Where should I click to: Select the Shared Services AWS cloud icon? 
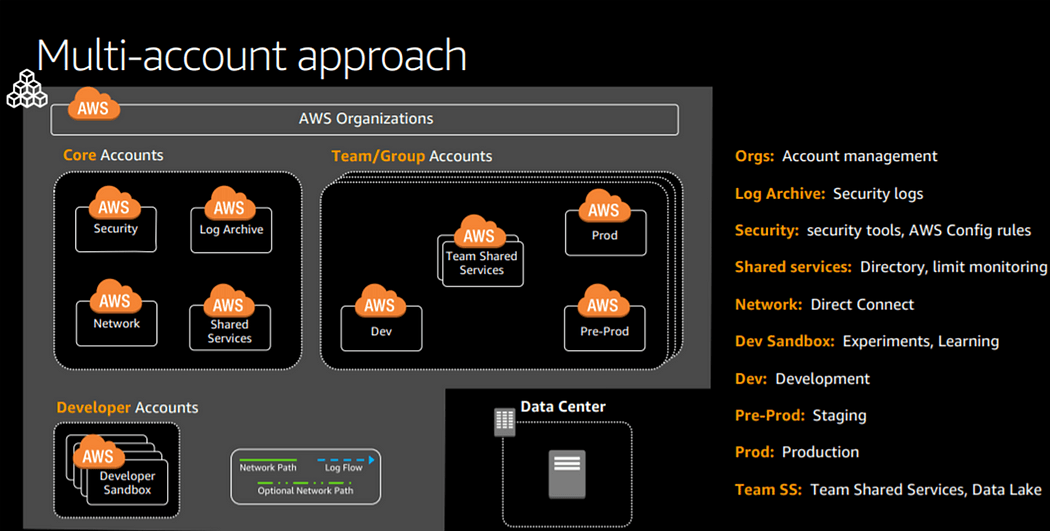pyautogui.click(x=228, y=303)
